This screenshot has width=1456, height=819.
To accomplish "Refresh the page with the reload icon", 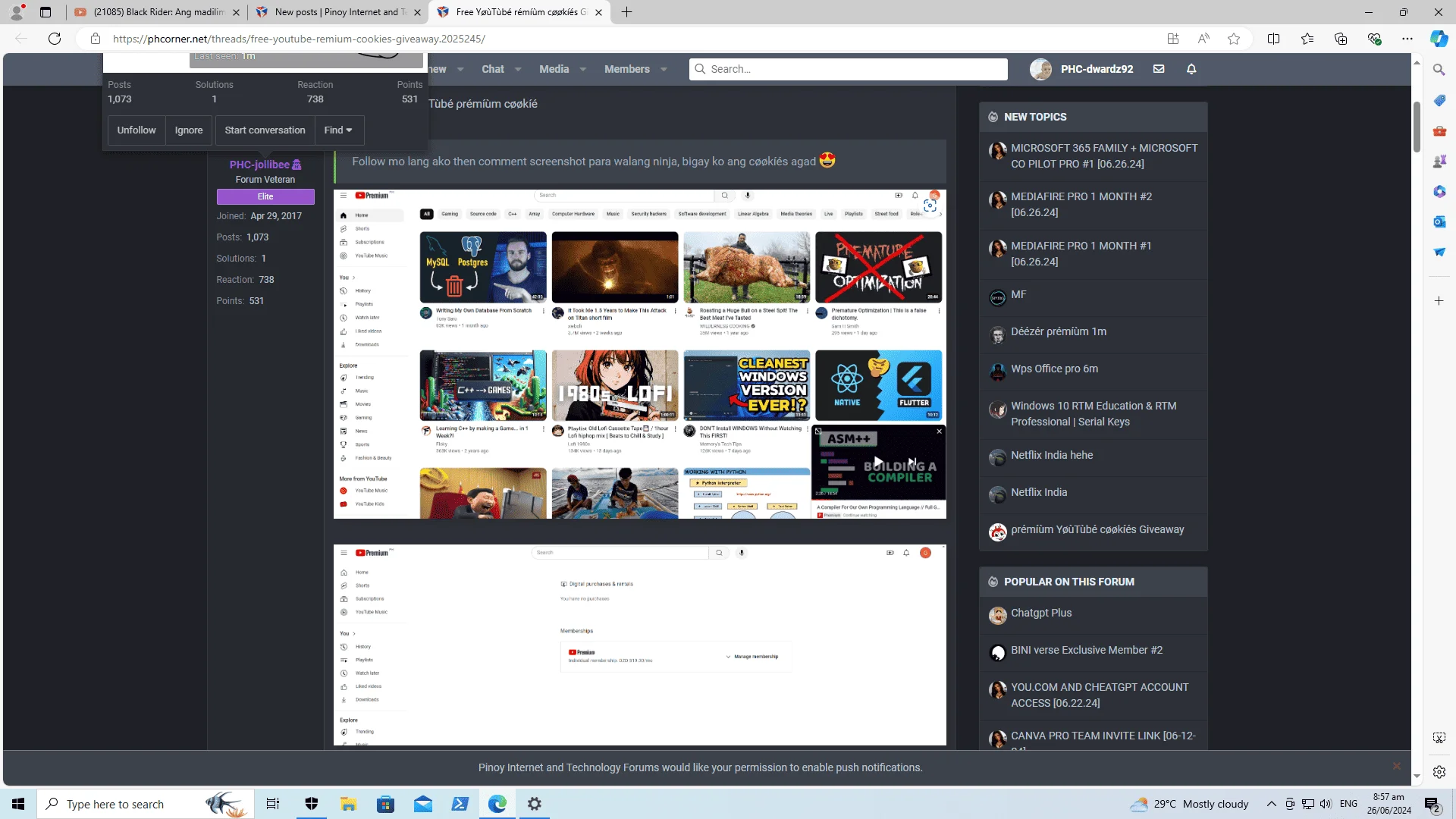I will click(x=55, y=39).
